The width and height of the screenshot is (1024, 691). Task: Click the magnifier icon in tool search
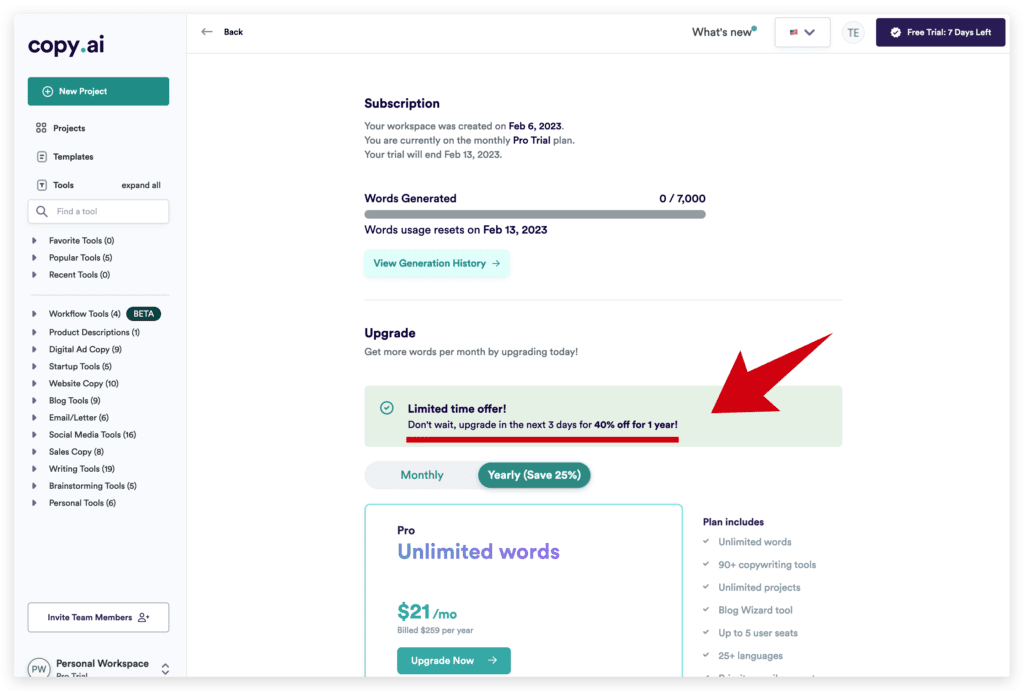coord(41,211)
